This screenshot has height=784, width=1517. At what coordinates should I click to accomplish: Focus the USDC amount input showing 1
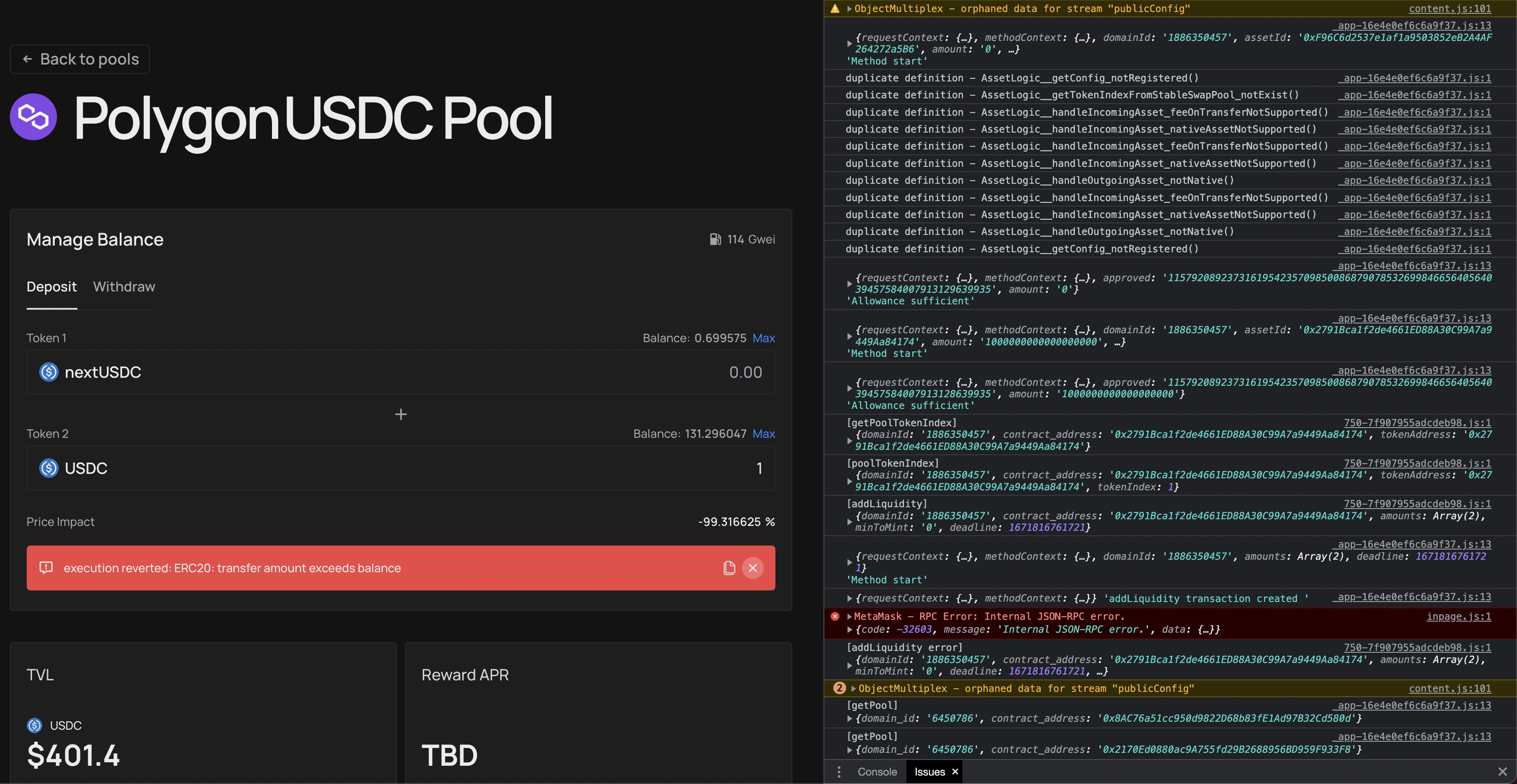click(x=401, y=468)
